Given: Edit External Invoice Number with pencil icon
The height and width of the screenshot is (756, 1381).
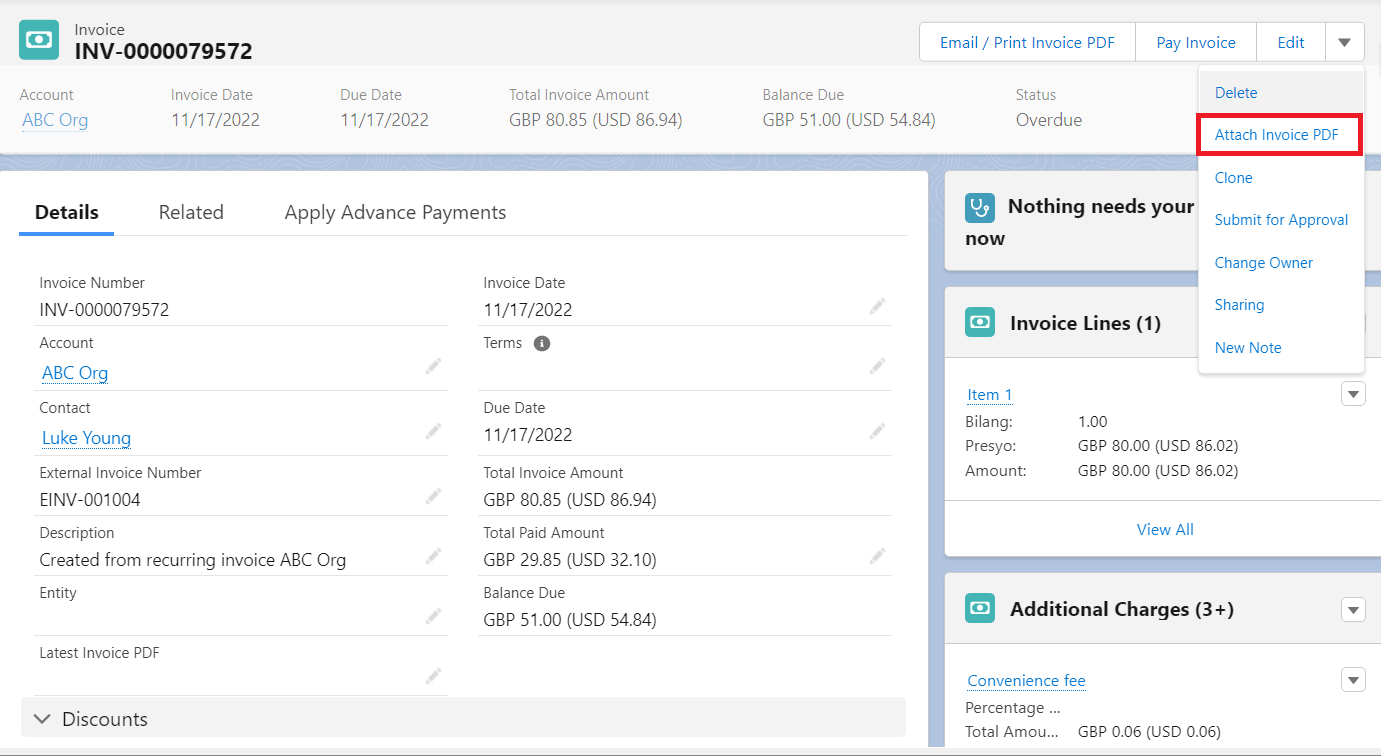Looking at the screenshot, I should coord(433,496).
